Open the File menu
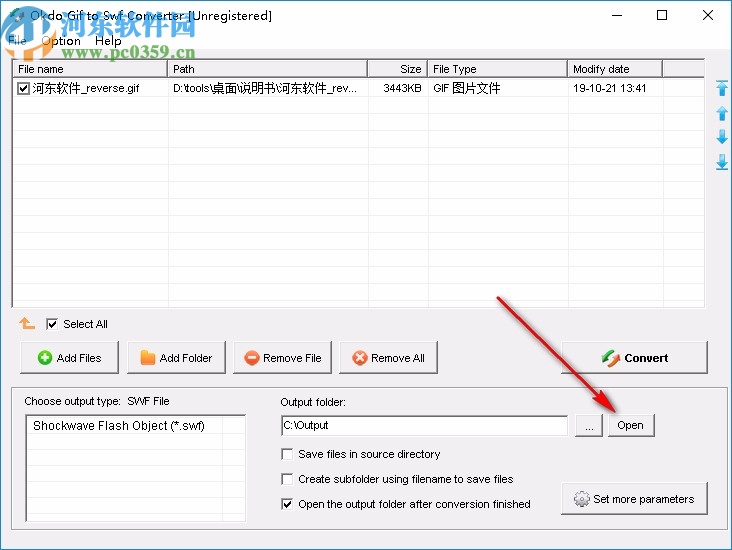 pos(17,41)
